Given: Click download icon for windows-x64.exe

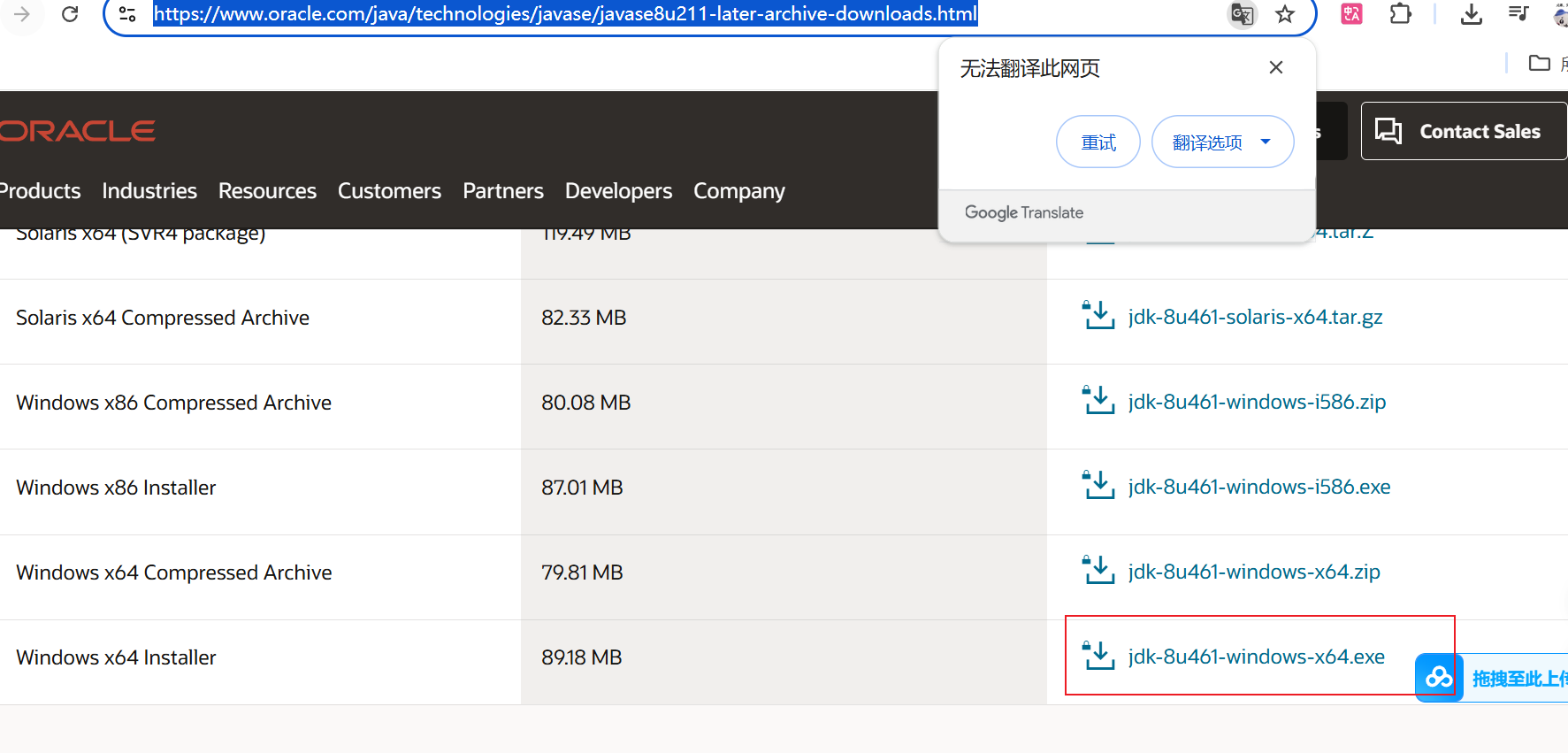Looking at the screenshot, I should (x=1098, y=655).
